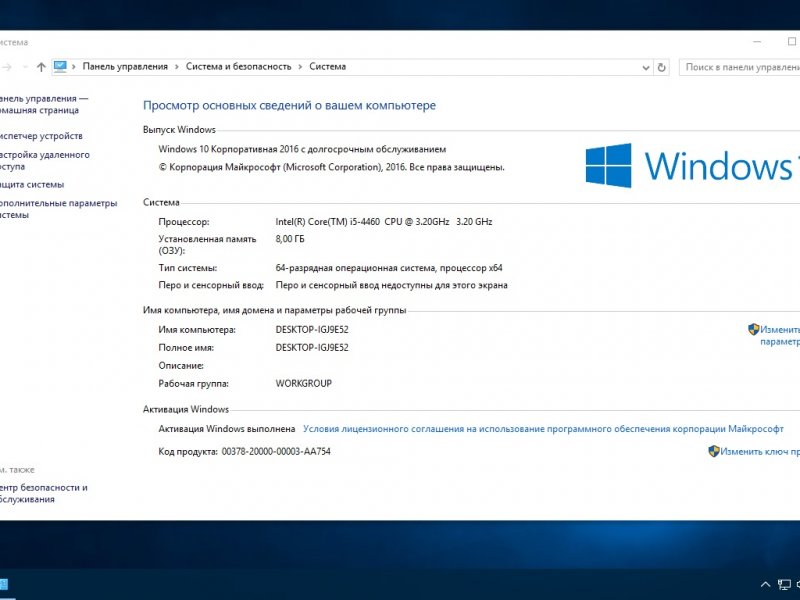Open Система и безопасность breadcrumb item
This screenshot has height=600, width=800.
pyautogui.click(x=238, y=66)
